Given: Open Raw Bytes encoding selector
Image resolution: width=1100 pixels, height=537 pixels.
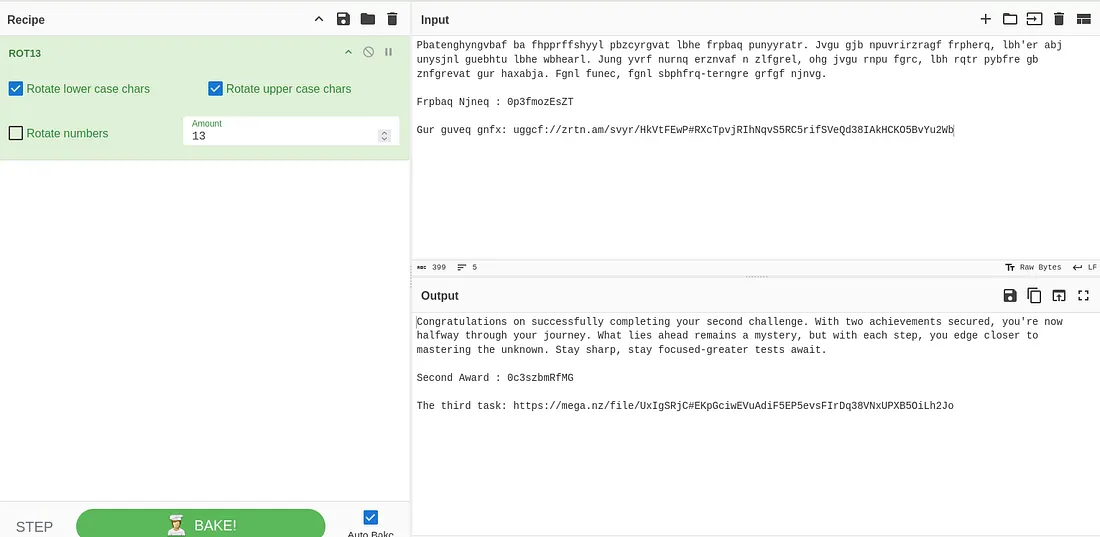Looking at the screenshot, I should pos(1033,267).
